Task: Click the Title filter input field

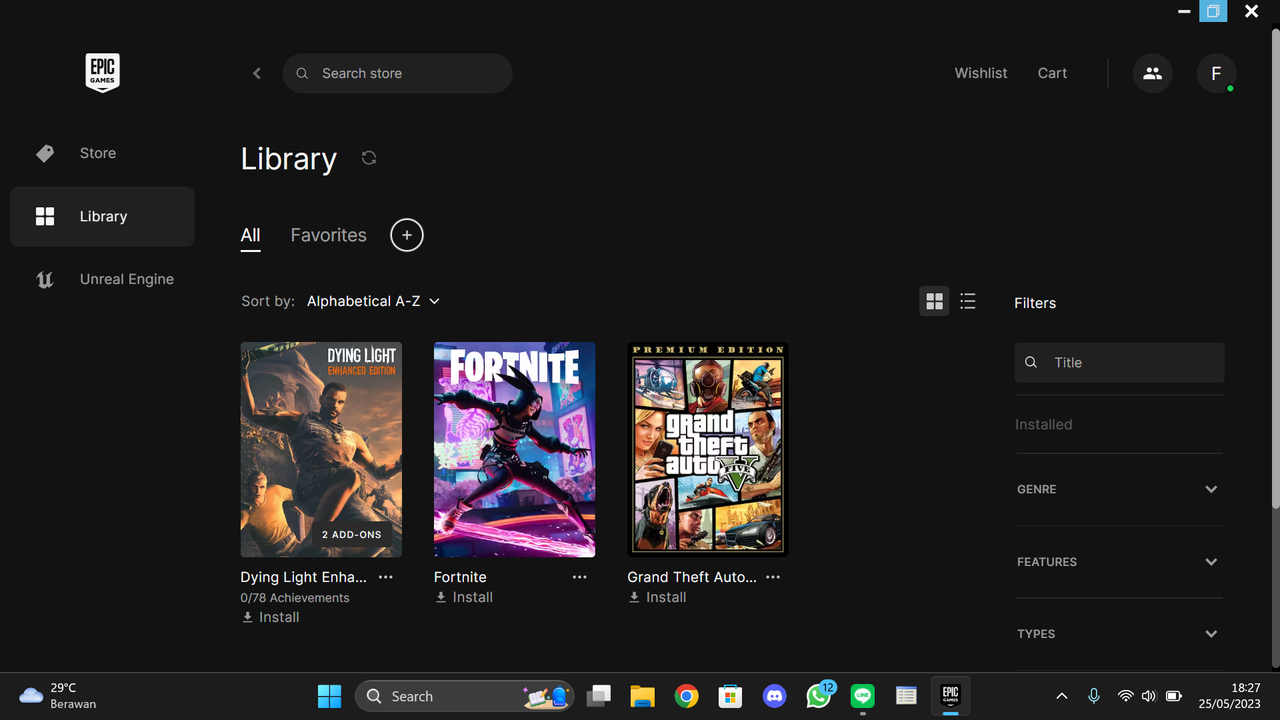Action: (1119, 362)
